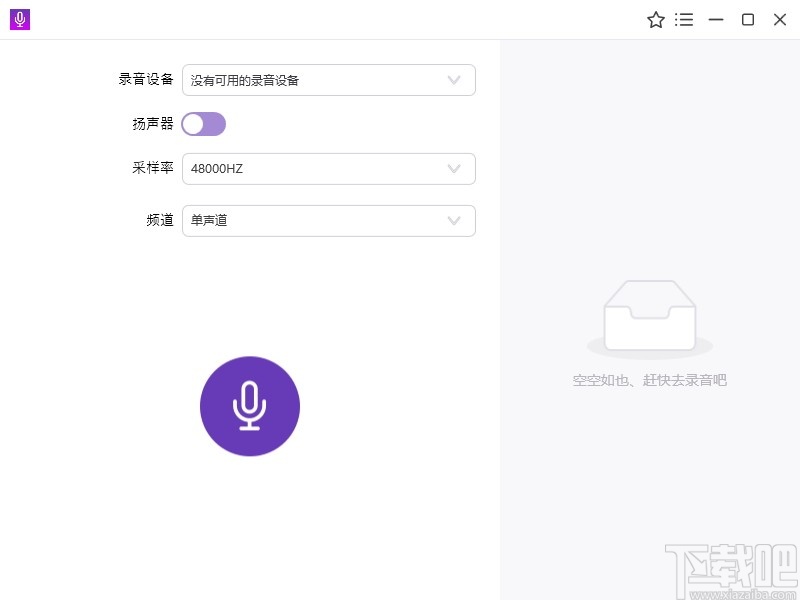Click the chevron arrow on the 录音设备 box
The width and height of the screenshot is (800, 600).
click(x=455, y=80)
